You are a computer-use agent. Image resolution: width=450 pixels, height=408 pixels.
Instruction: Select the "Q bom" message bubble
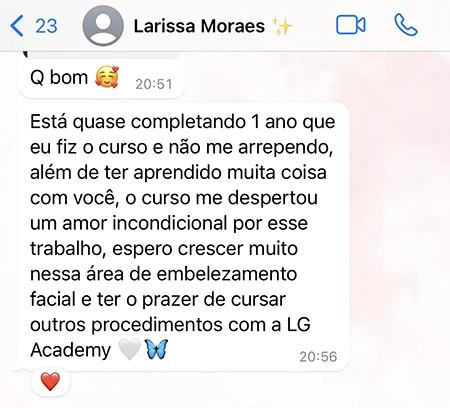(x=102, y=76)
